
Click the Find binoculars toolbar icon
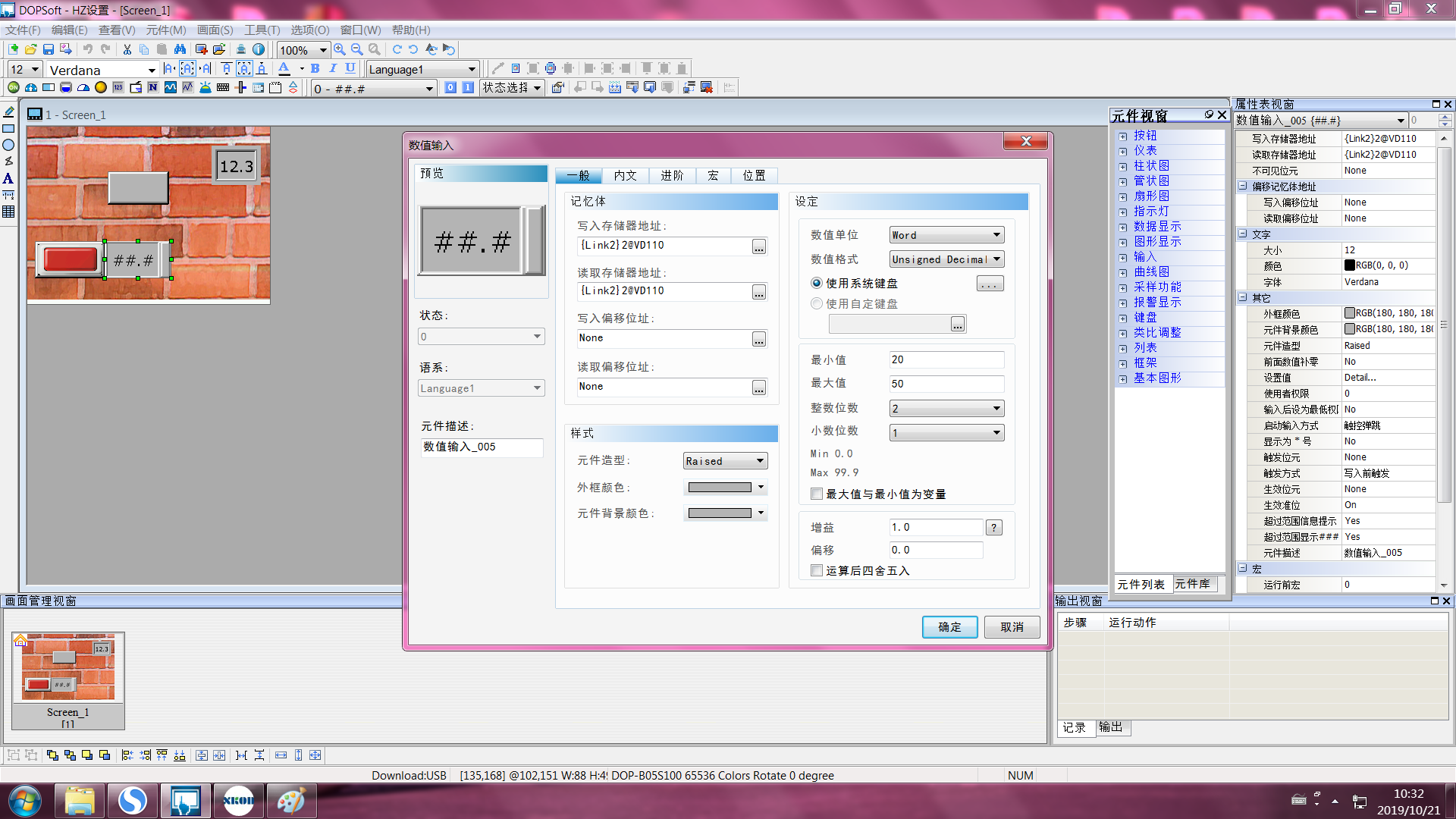[180, 49]
